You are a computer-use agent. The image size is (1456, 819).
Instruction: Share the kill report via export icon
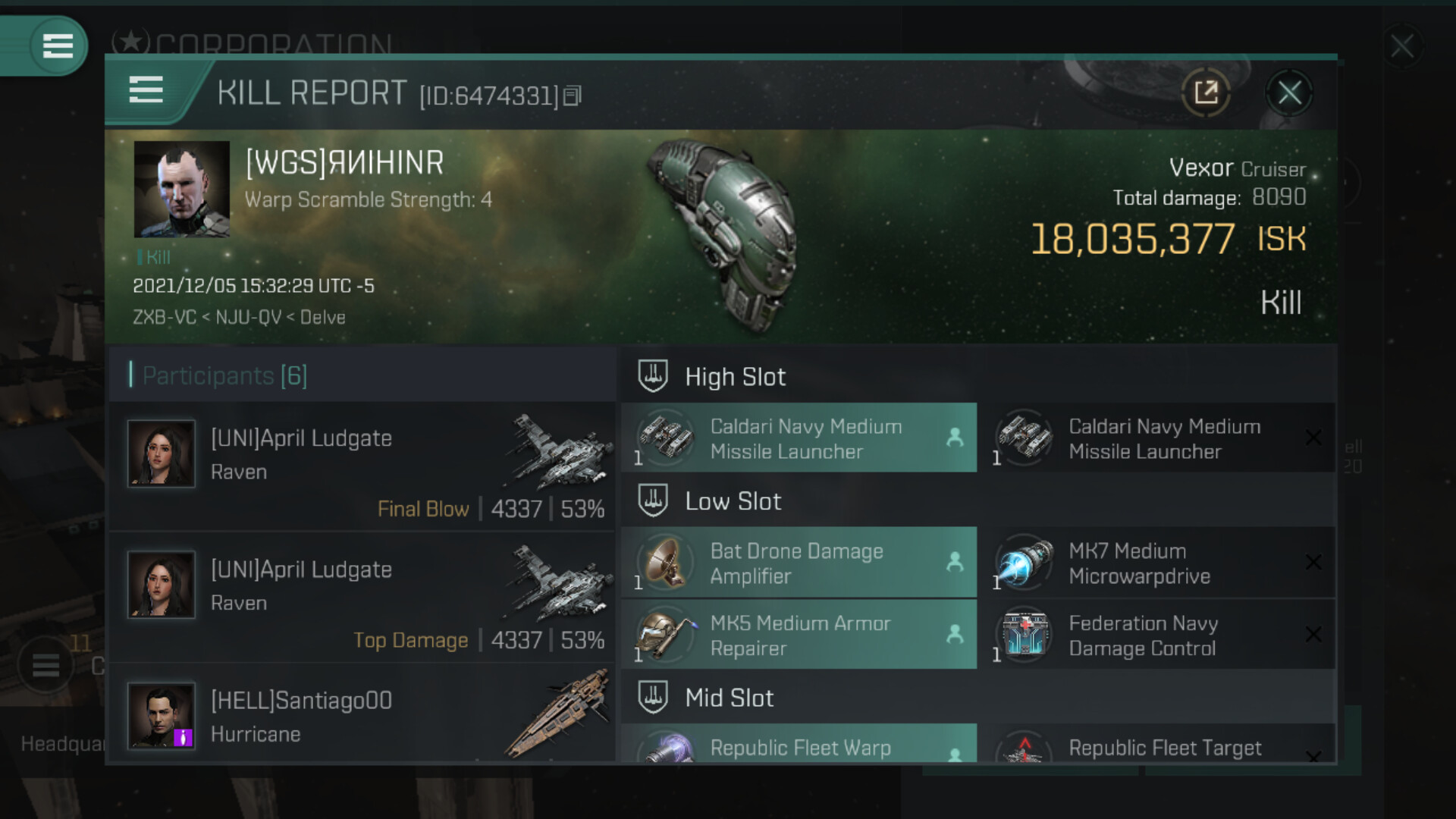point(1206,93)
